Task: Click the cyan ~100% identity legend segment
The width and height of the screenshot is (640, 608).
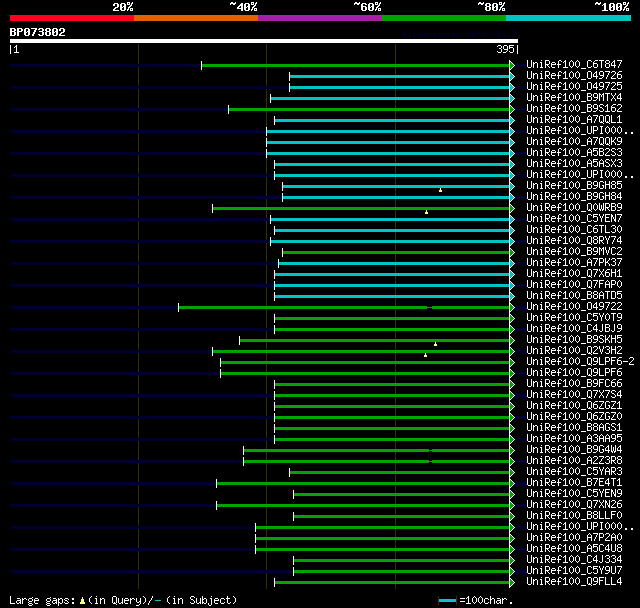Action: [x=569, y=18]
